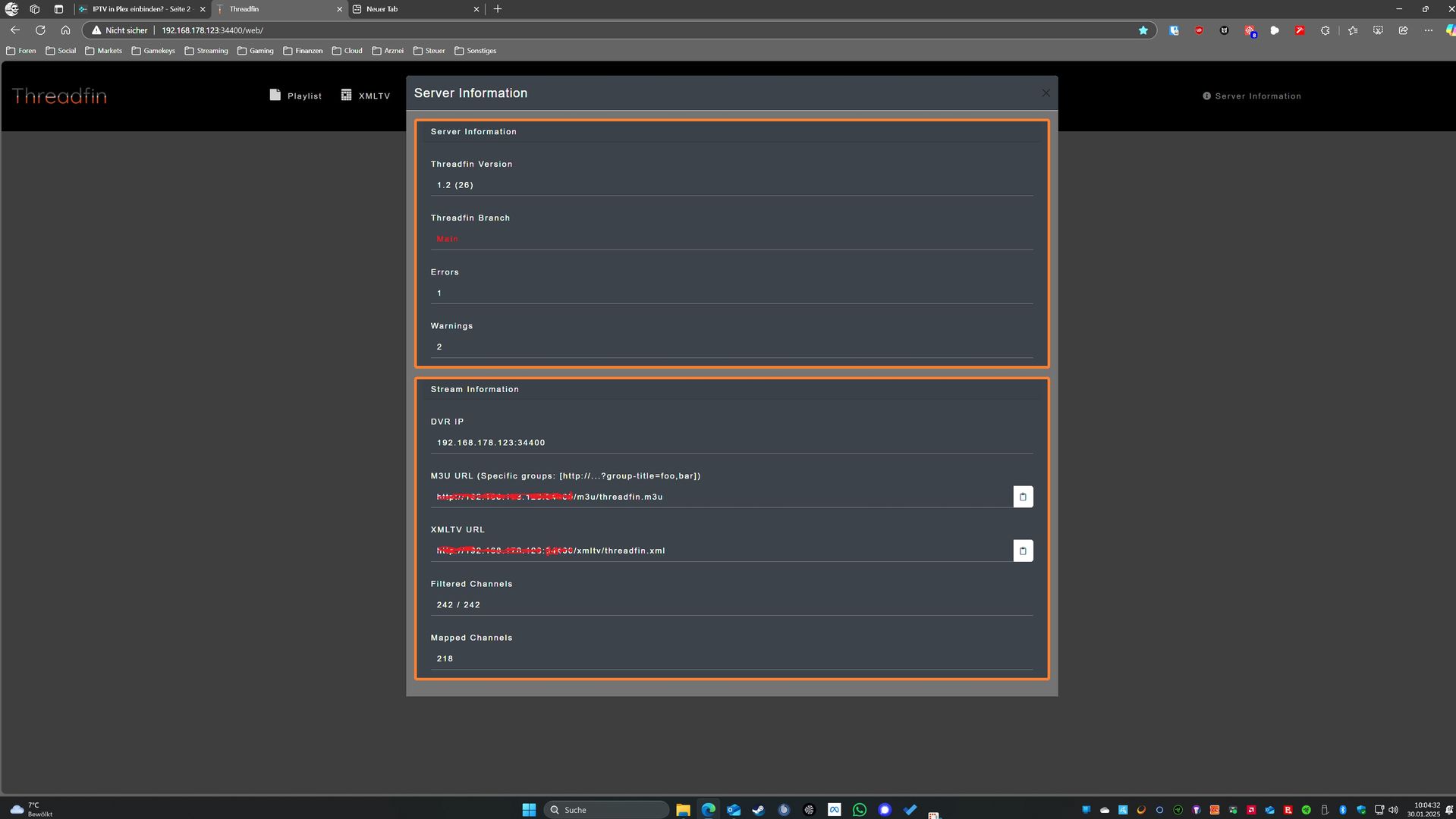Open the browser workspaces icon
This screenshot has width=1456, height=819.
(34, 9)
